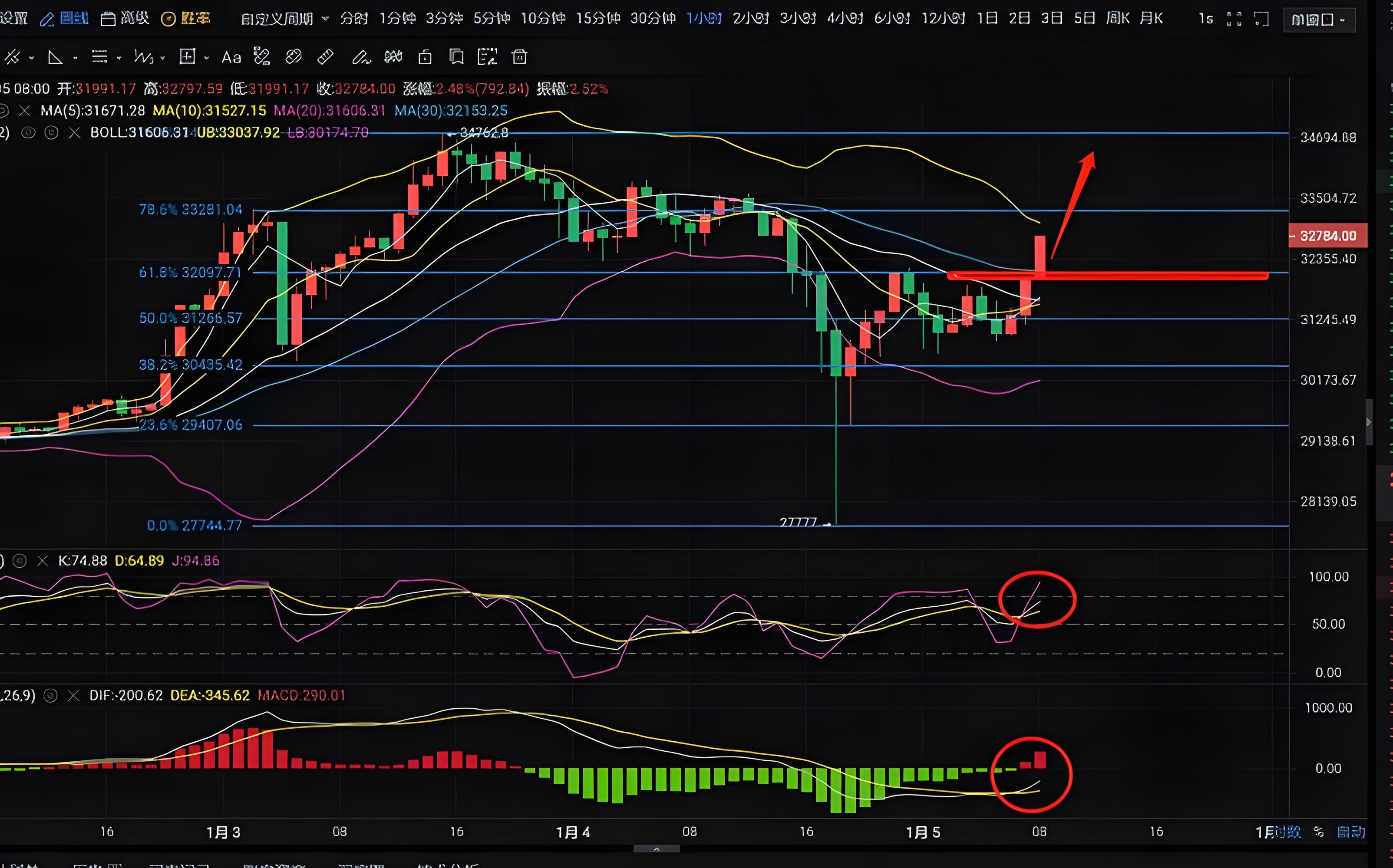Select the triangle shape drawing tool

pyautogui.click(x=55, y=57)
